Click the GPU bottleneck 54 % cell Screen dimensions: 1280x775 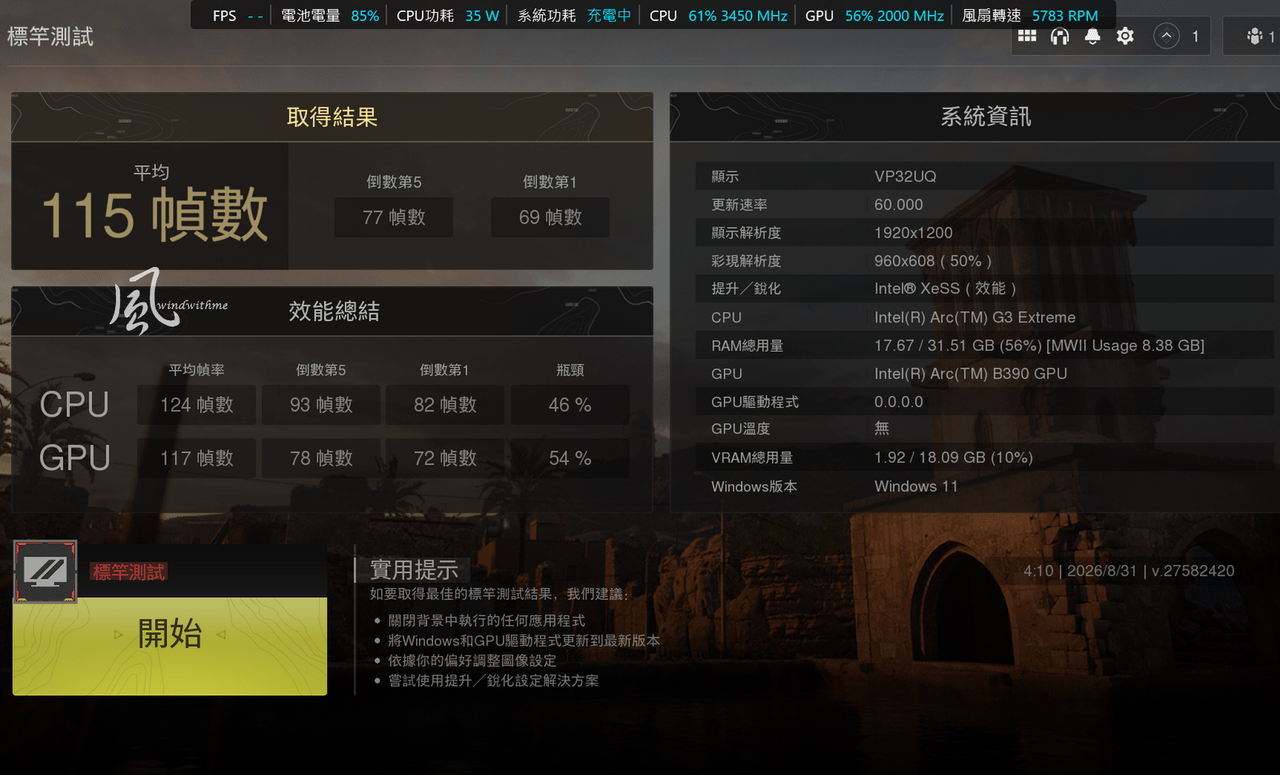[570, 458]
